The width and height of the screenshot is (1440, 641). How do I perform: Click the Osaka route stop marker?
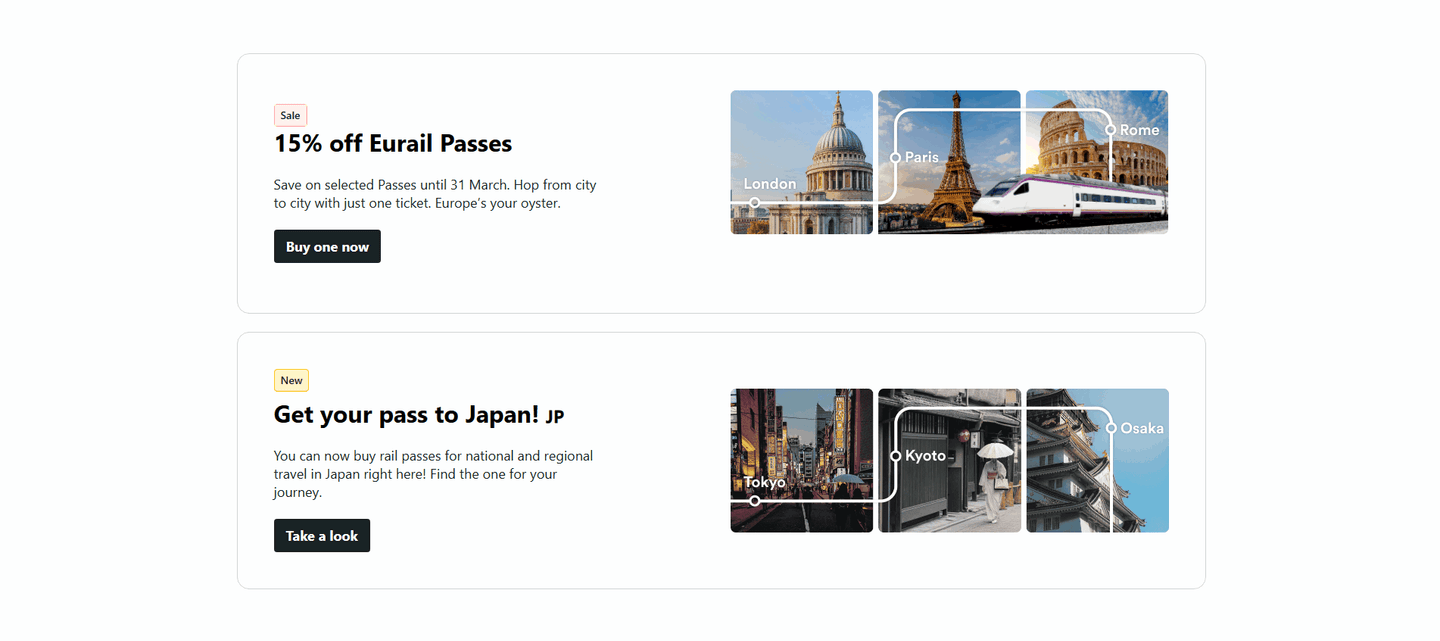[1110, 428]
